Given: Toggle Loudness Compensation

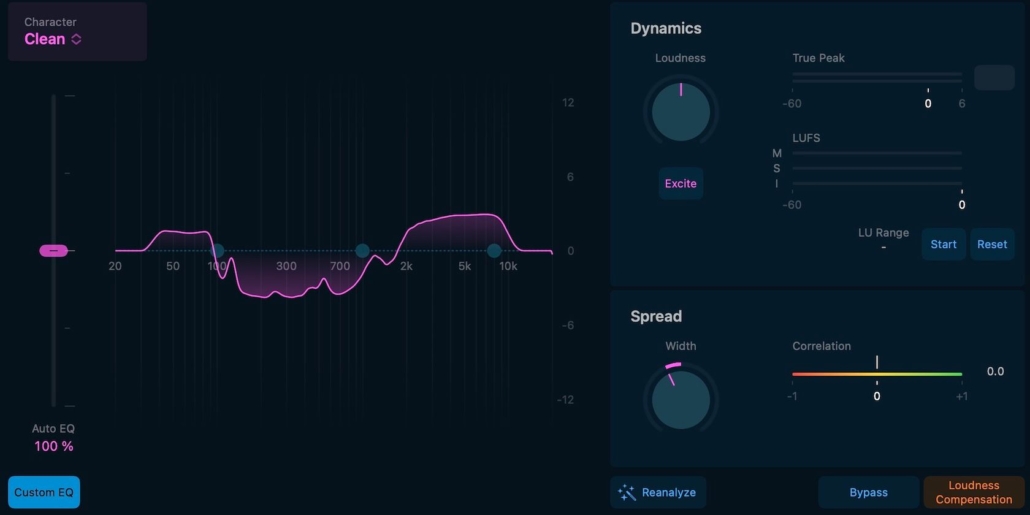Looking at the screenshot, I should (973, 492).
